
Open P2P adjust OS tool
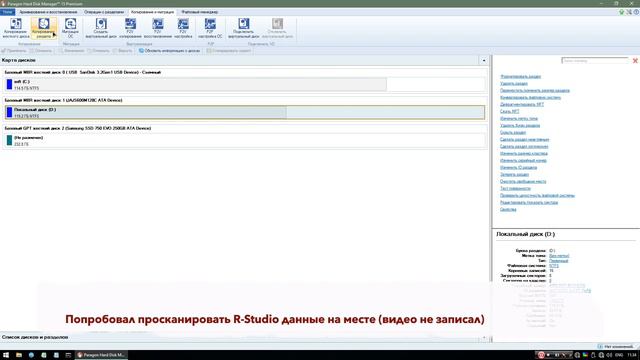coord(210,28)
